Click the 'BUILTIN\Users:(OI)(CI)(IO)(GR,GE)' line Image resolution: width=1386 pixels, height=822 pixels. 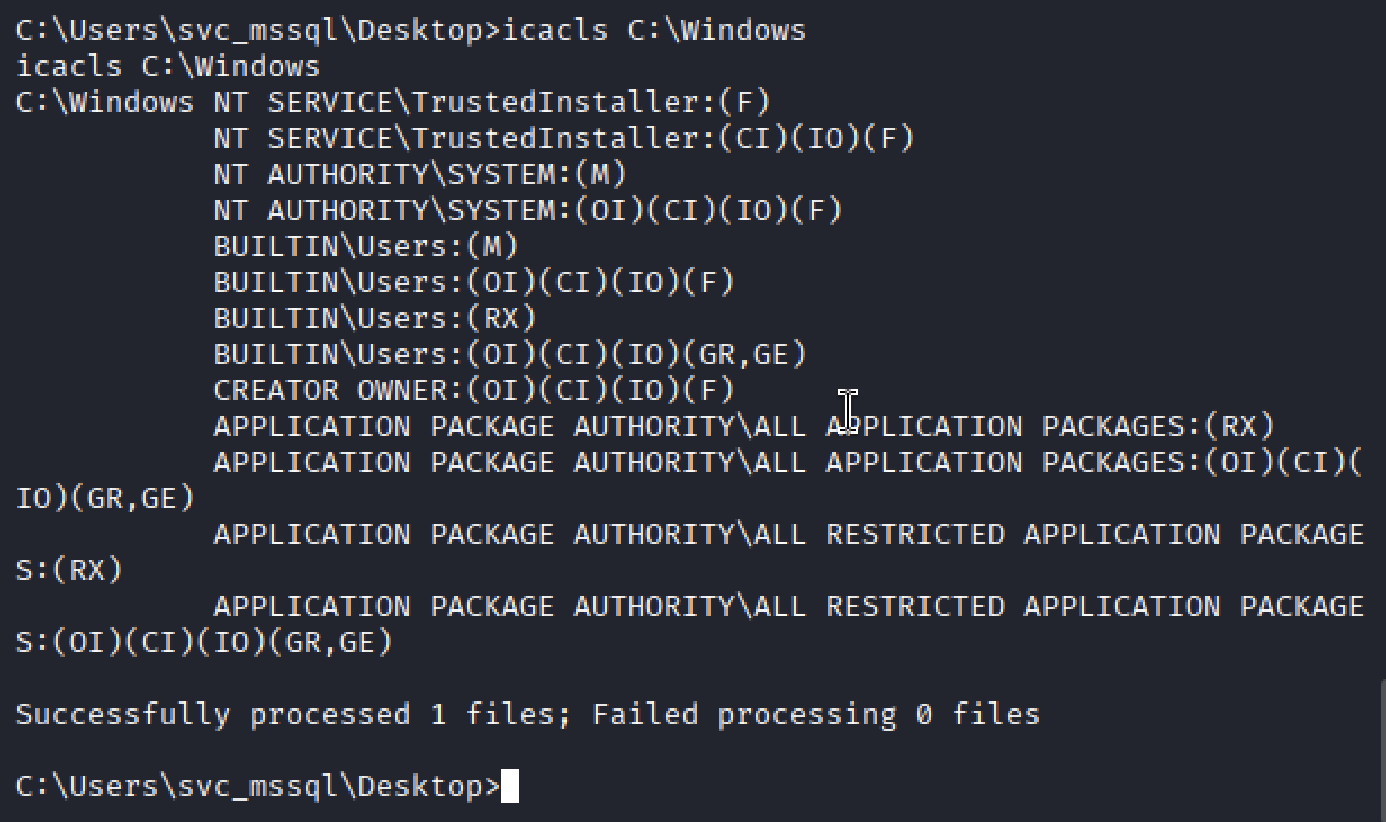click(x=510, y=354)
